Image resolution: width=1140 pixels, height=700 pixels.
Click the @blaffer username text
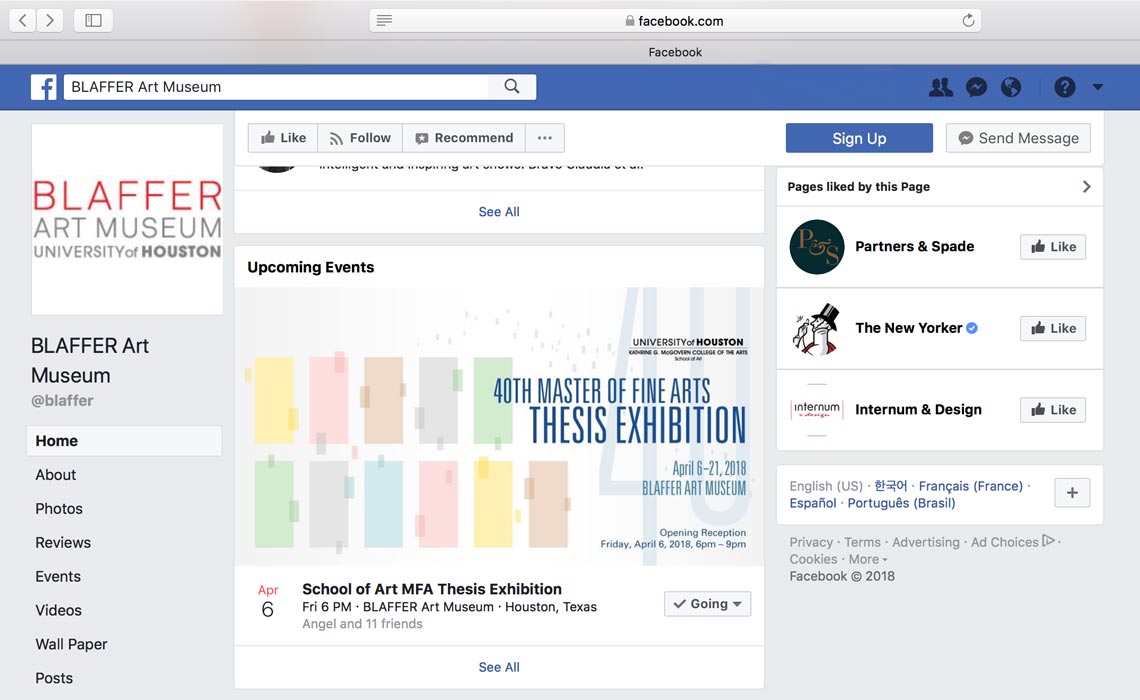[62, 401]
